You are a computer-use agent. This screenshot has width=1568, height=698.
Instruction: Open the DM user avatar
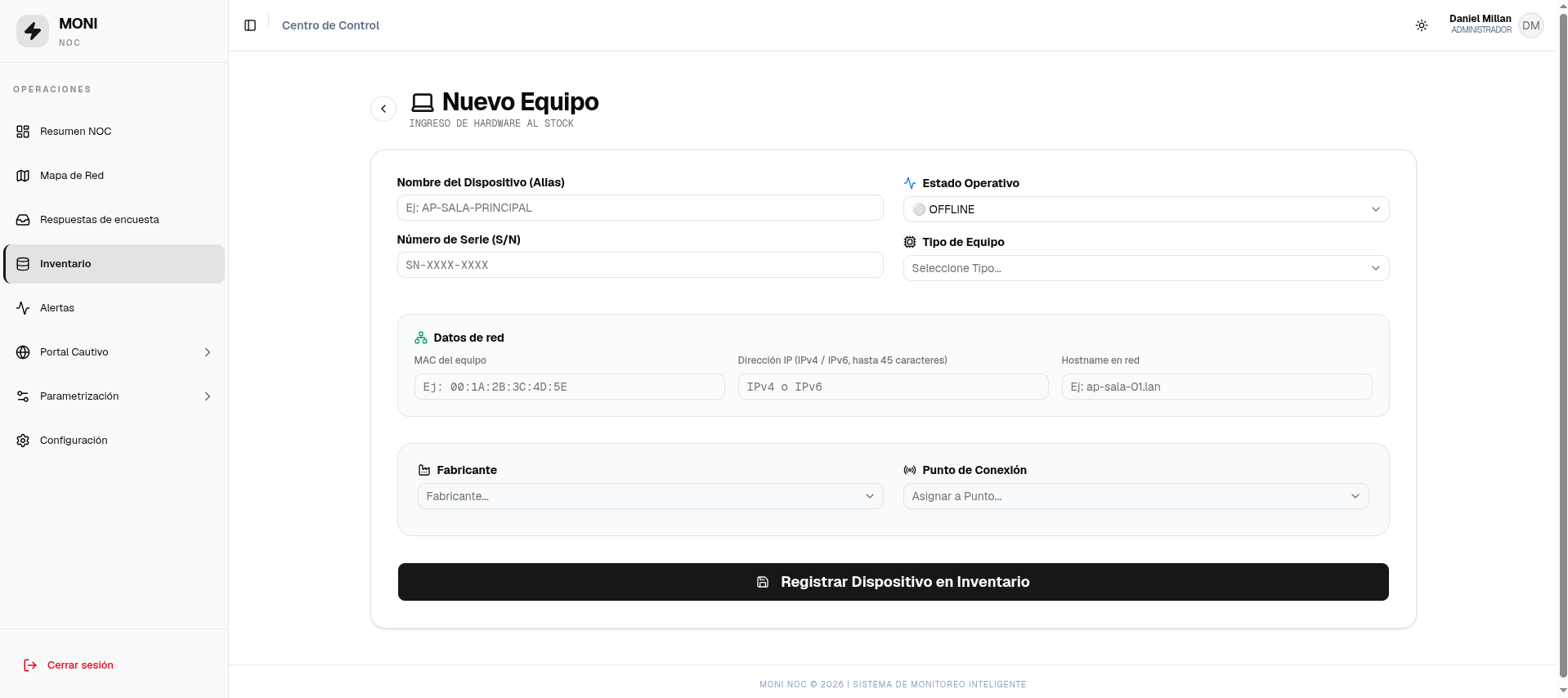1531,25
